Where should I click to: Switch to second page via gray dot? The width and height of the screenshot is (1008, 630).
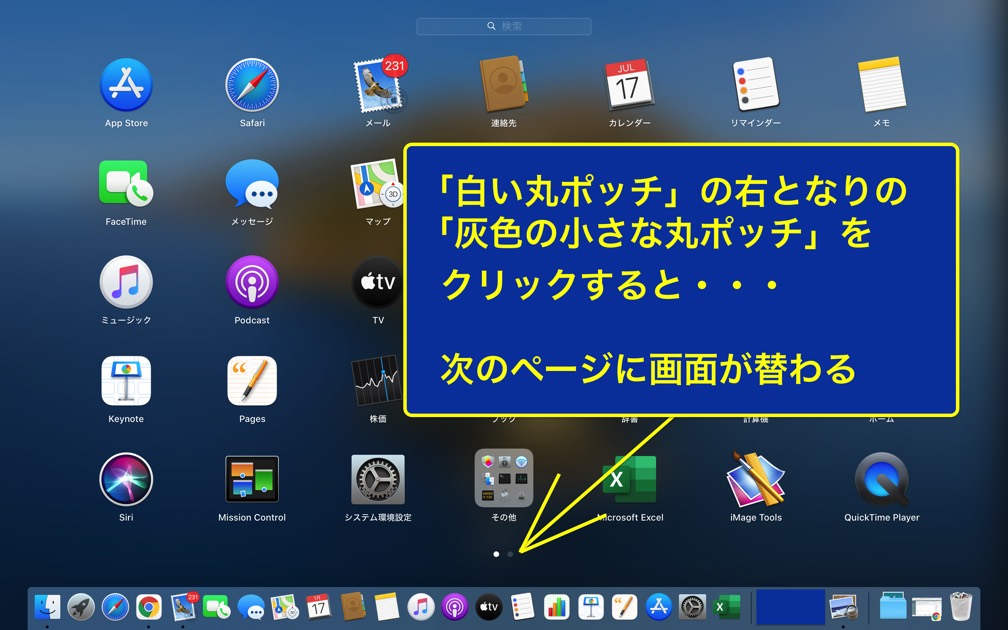pos(511,553)
